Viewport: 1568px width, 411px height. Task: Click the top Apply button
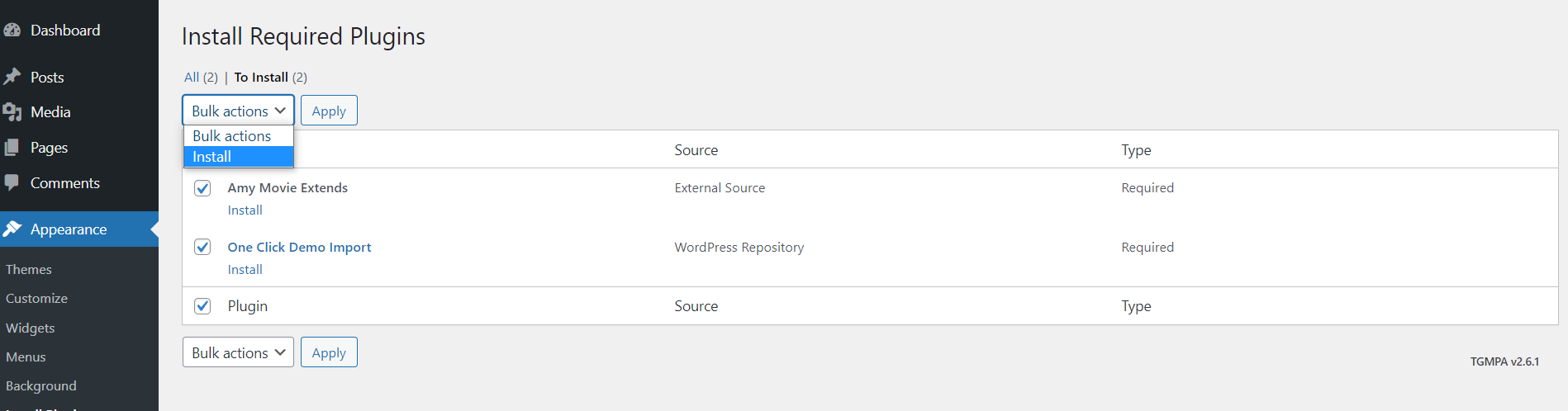[329, 111]
